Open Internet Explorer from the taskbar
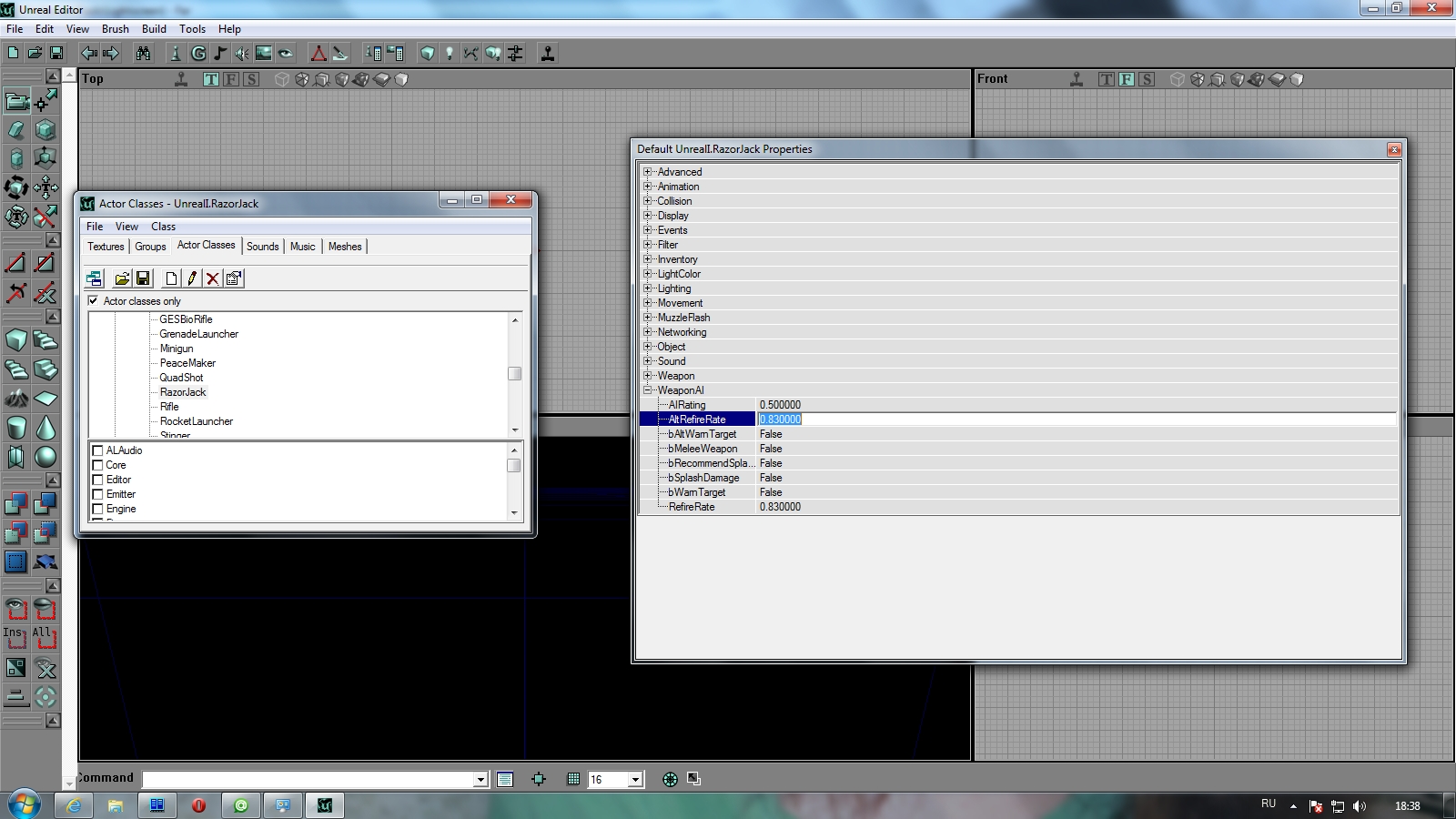The height and width of the screenshot is (819, 1456). pyautogui.click(x=74, y=805)
